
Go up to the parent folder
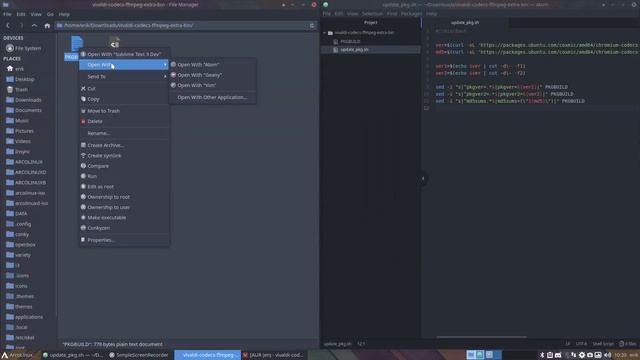[x=34, y=25]
